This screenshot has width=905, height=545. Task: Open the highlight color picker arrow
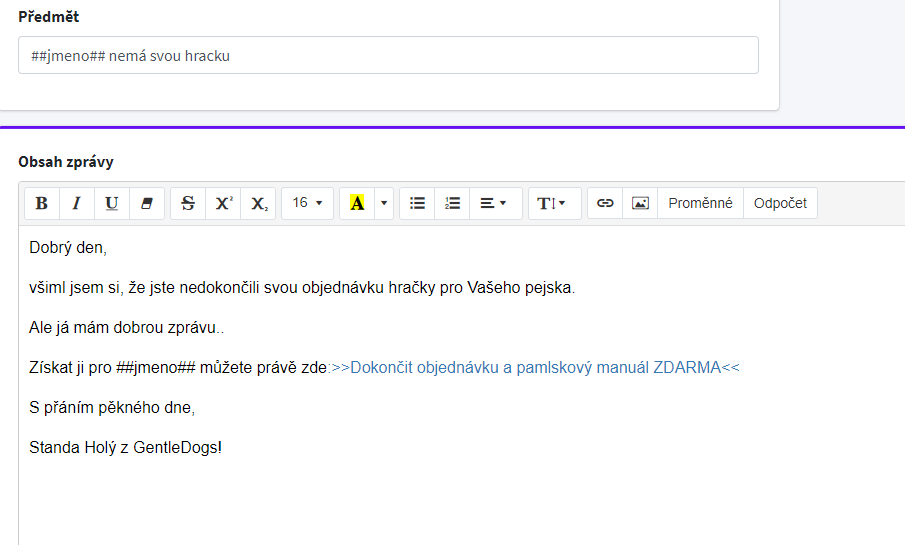click(x=384, y=203)
